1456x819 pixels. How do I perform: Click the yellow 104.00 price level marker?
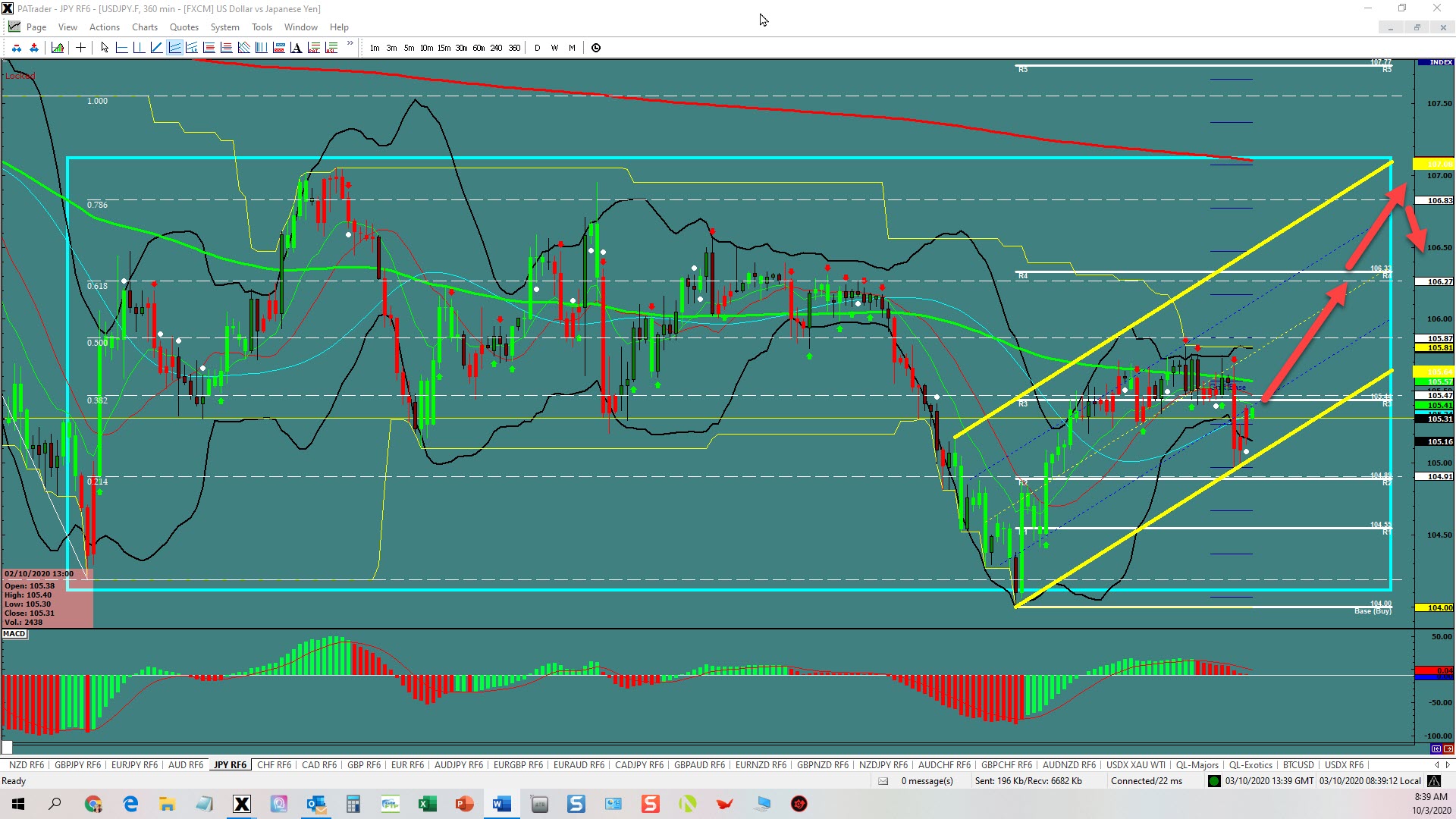point(1436,607)
